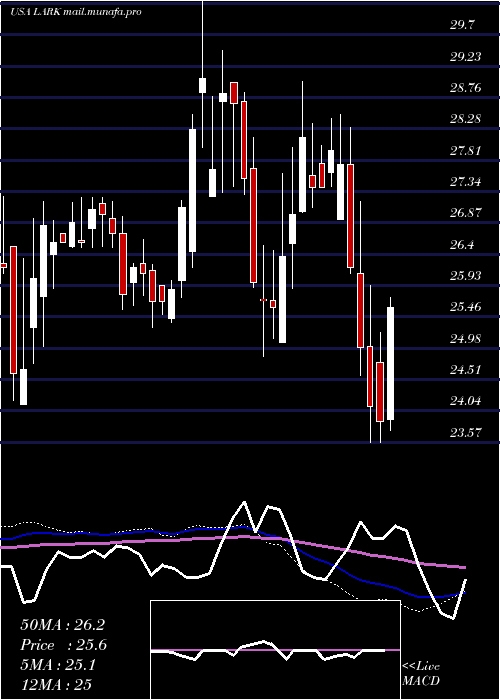Select the 24.98 price axis label
Screen dimensions: 500x700
pos(465,338)
